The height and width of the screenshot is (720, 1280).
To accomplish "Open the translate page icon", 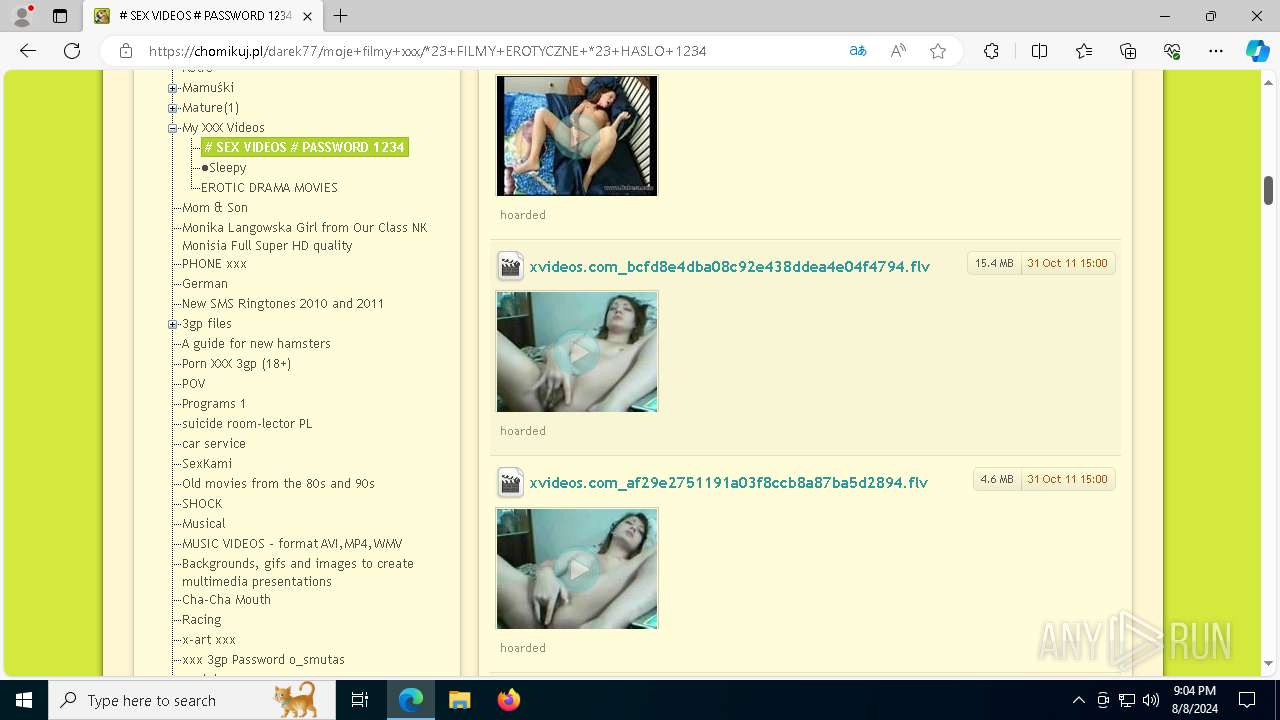I will click(x=858, y=51).
